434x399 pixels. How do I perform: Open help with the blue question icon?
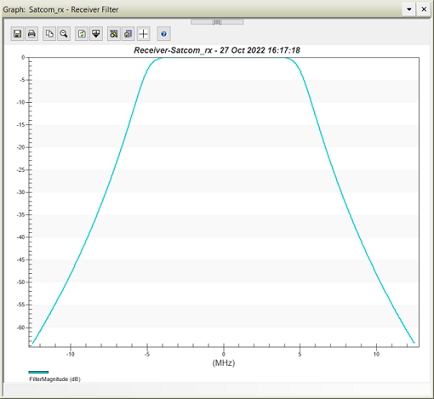[x=164, y=34]
